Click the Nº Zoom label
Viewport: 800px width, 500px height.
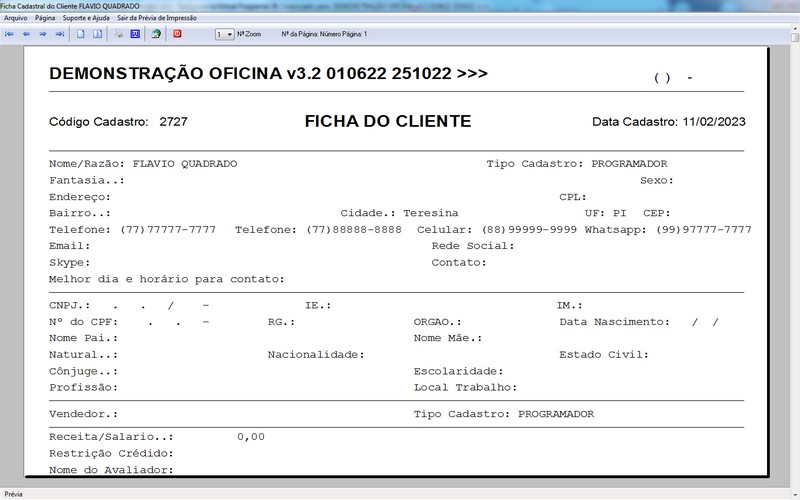click(x=249, y=34)
